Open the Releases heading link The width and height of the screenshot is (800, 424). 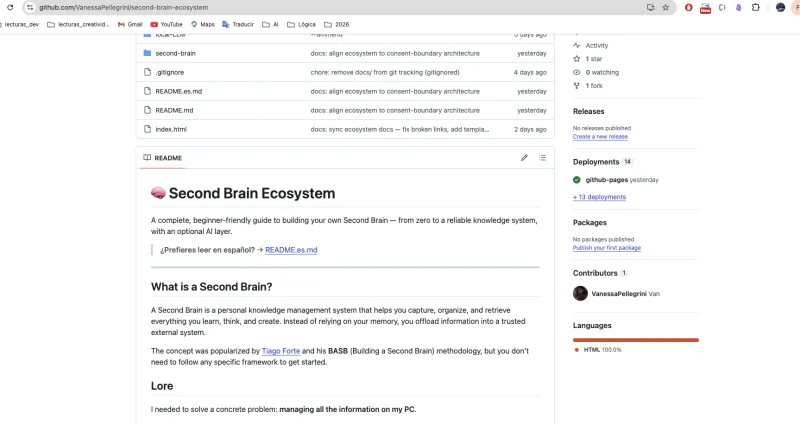588,111
